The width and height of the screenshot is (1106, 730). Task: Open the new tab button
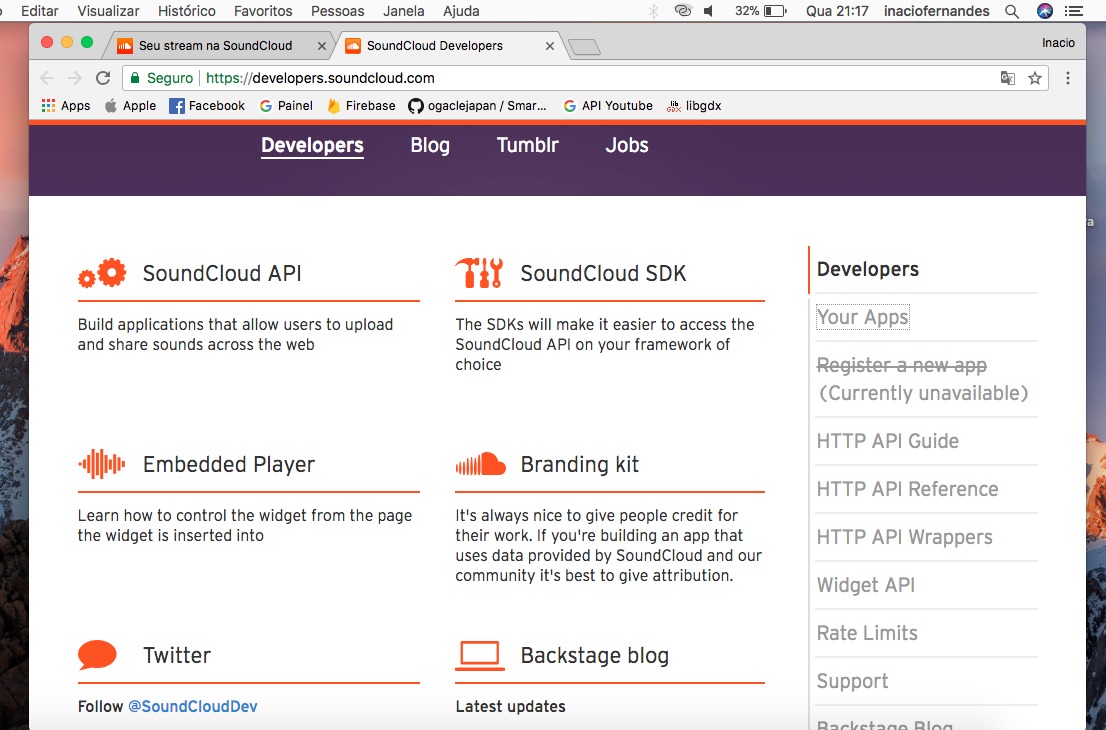583,47
